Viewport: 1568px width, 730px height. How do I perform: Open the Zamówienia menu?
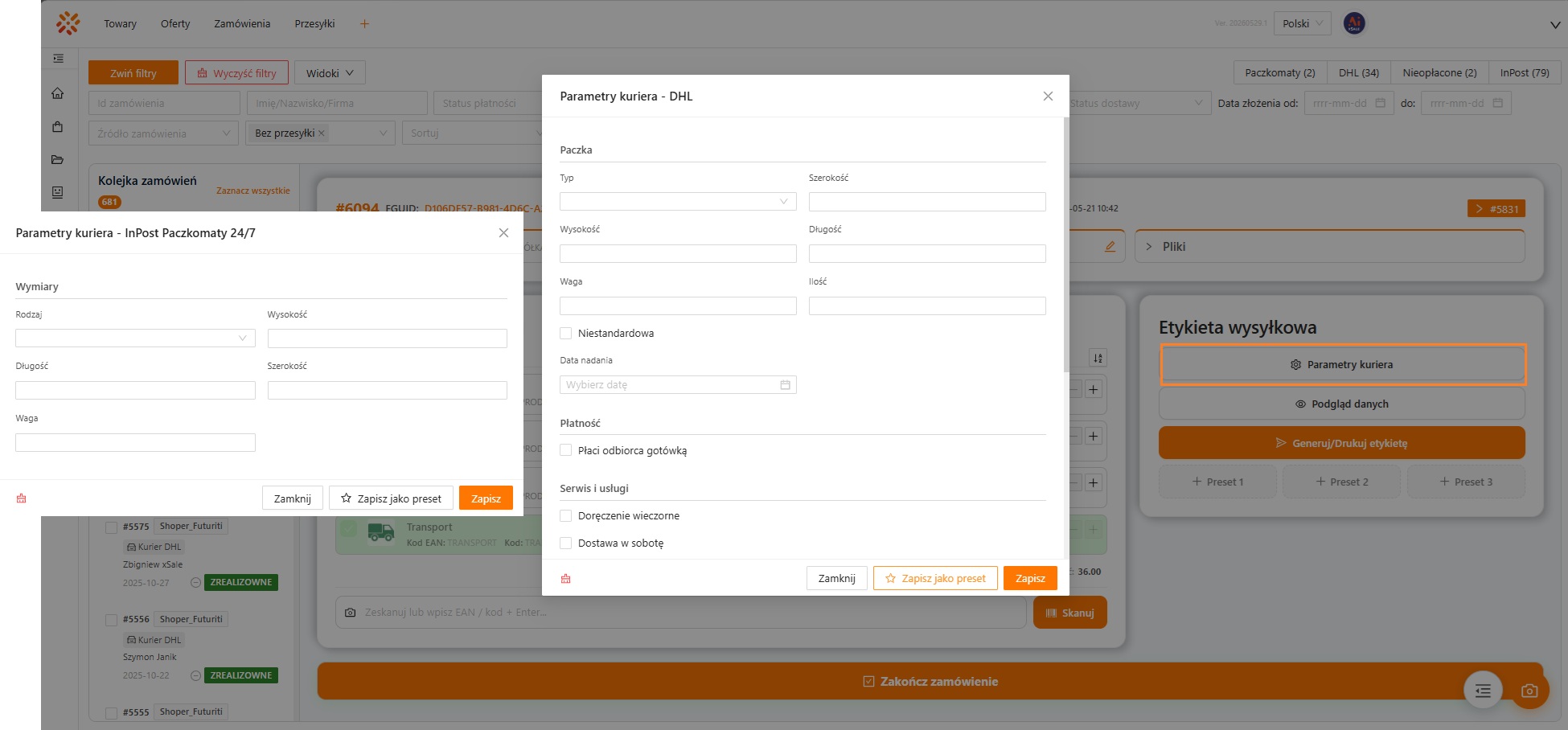point(242,24)
